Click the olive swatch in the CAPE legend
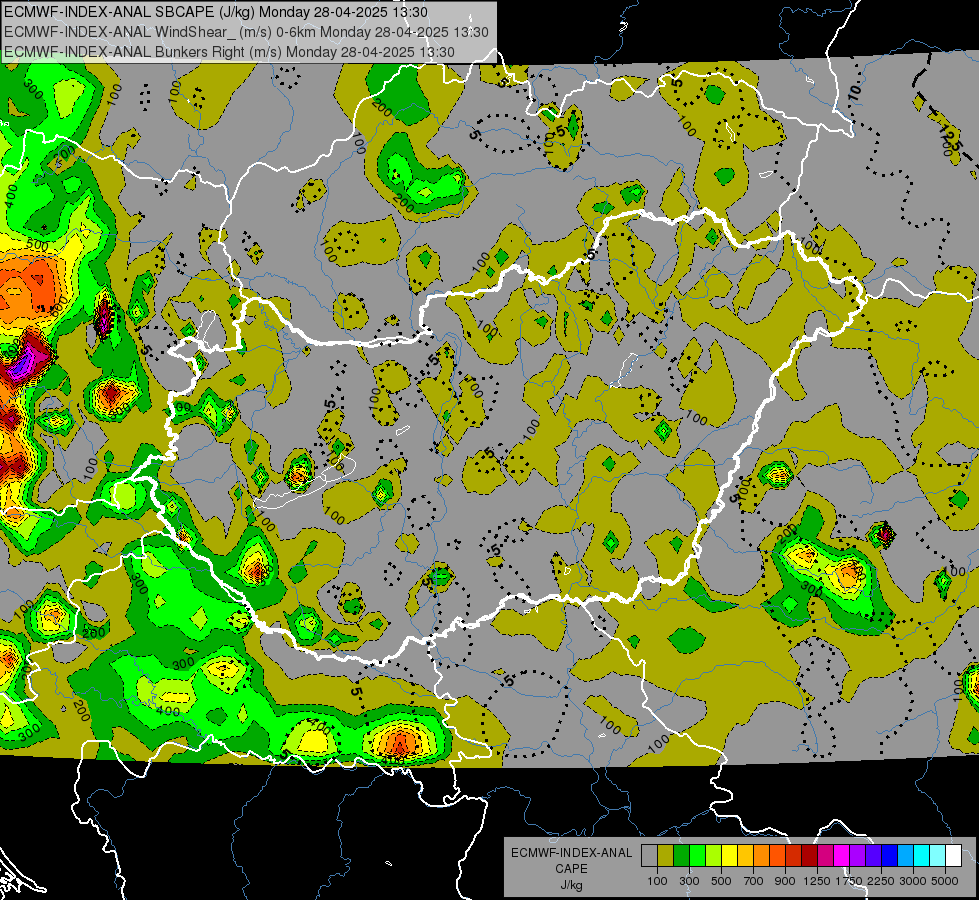The image size is (979, 900). coord(666,856)
